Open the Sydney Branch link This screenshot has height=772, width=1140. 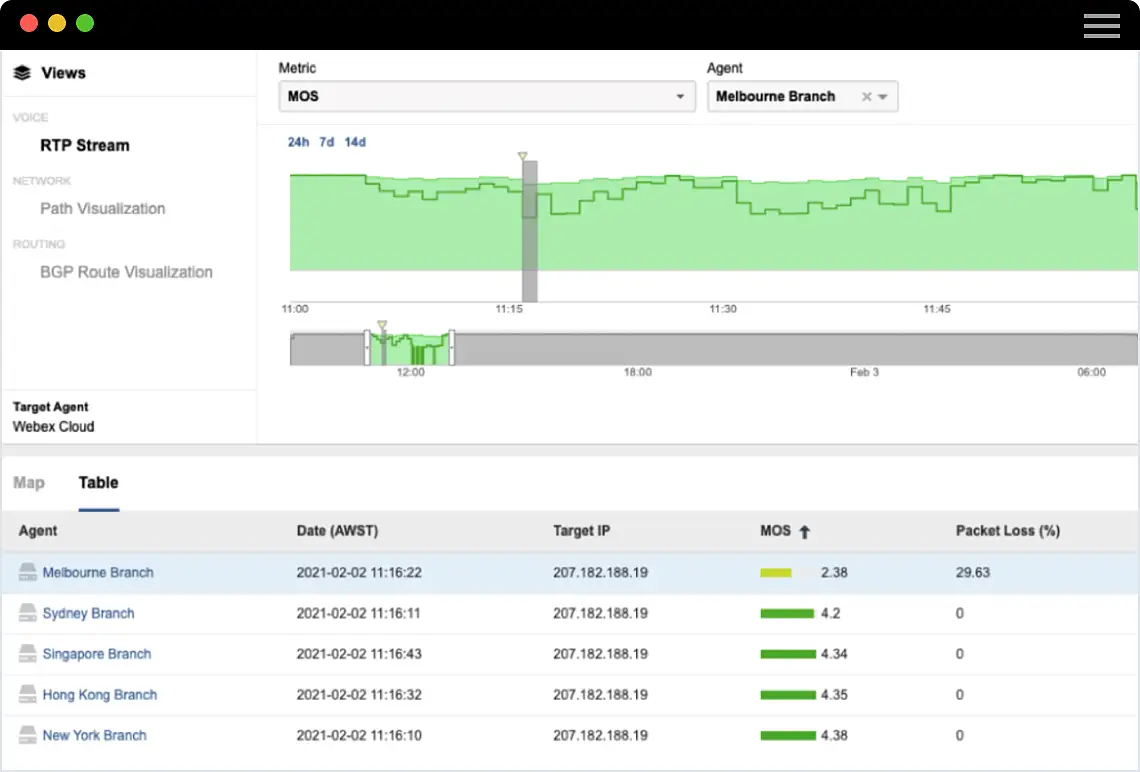pyautogui.click(x=88, y=613)
